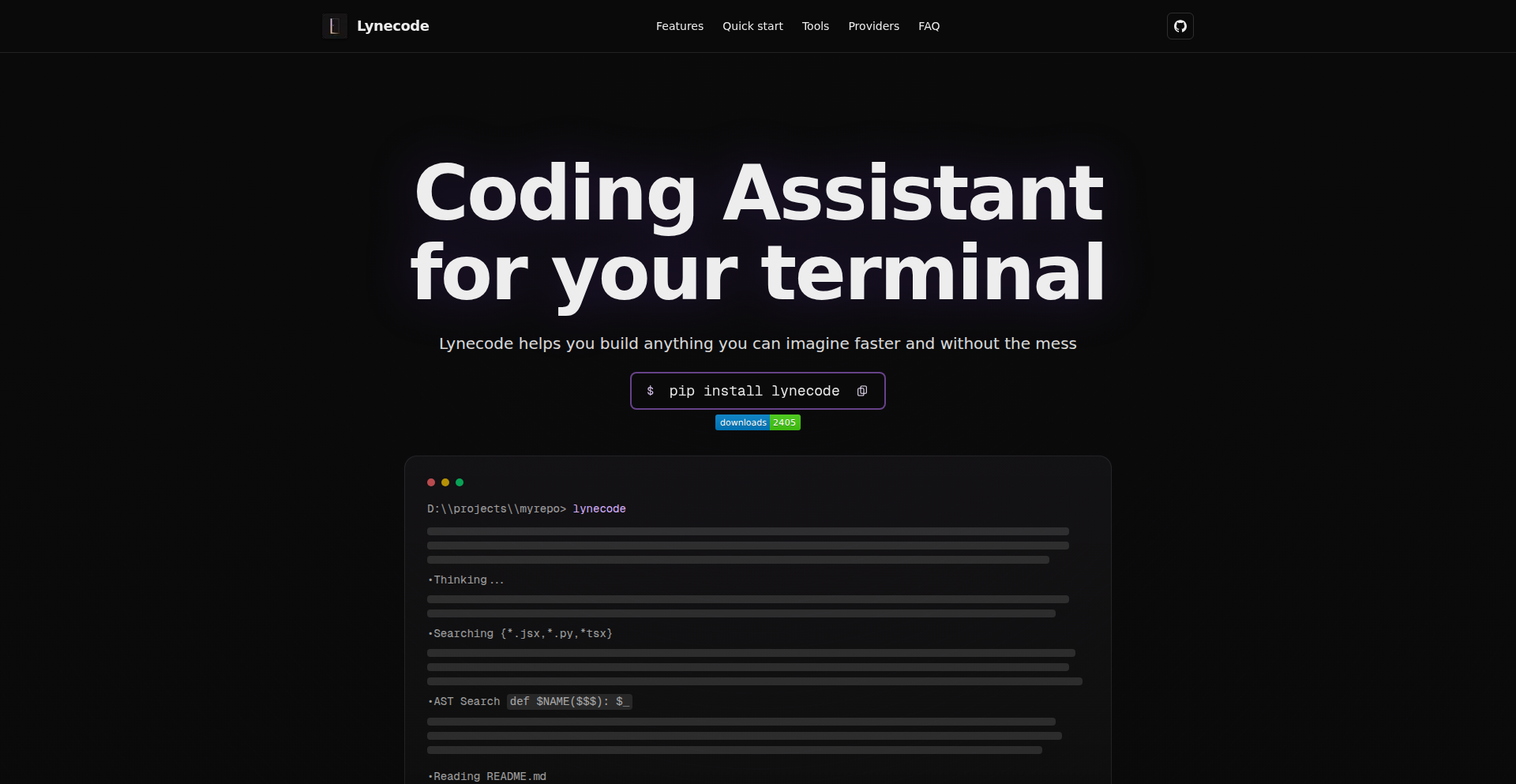This screenshot has width=1516, height=784.
Task: Select the Tools navigation item
Action: click(815, 25)
